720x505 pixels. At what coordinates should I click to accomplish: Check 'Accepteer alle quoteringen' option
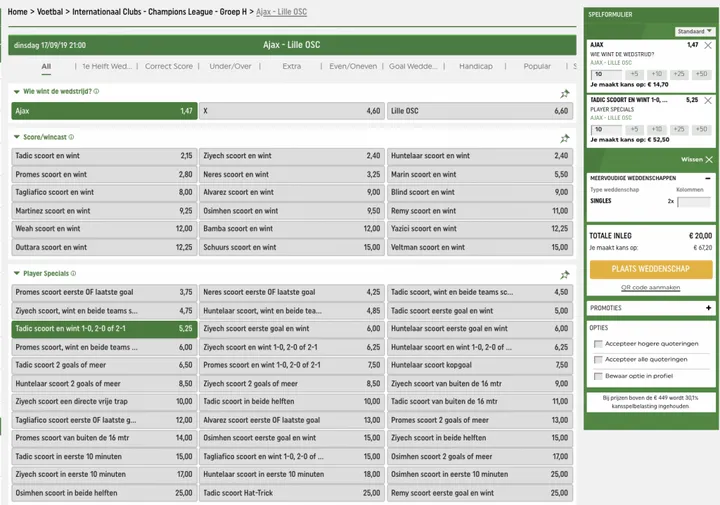(598, 359)
